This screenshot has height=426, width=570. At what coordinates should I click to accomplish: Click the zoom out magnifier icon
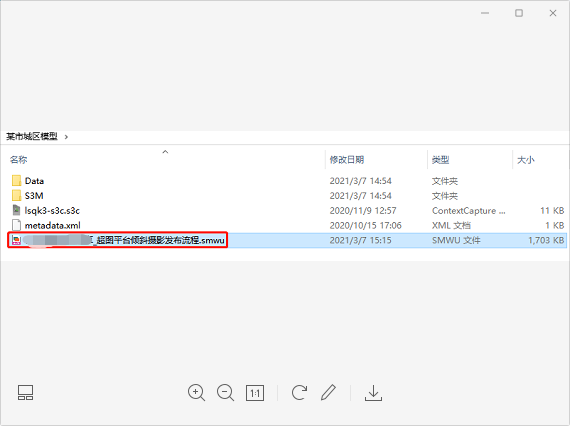point(225,393)
